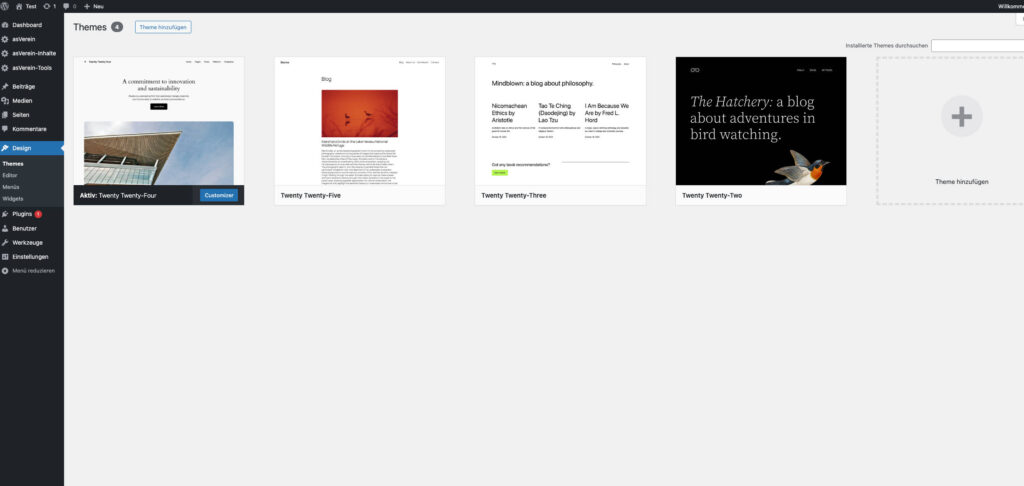Viewport: 1024px width, 486px height.
Task: Click the Benutzer user icon
Action: click(x=5, y=229)
